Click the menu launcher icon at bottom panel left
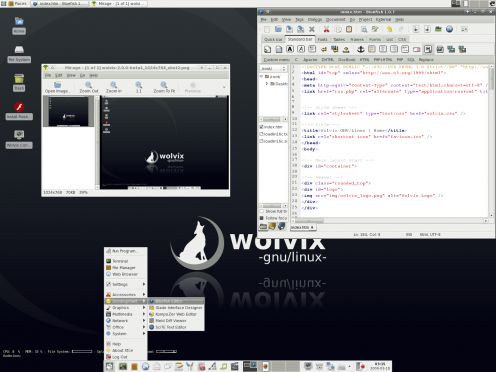 109,366
